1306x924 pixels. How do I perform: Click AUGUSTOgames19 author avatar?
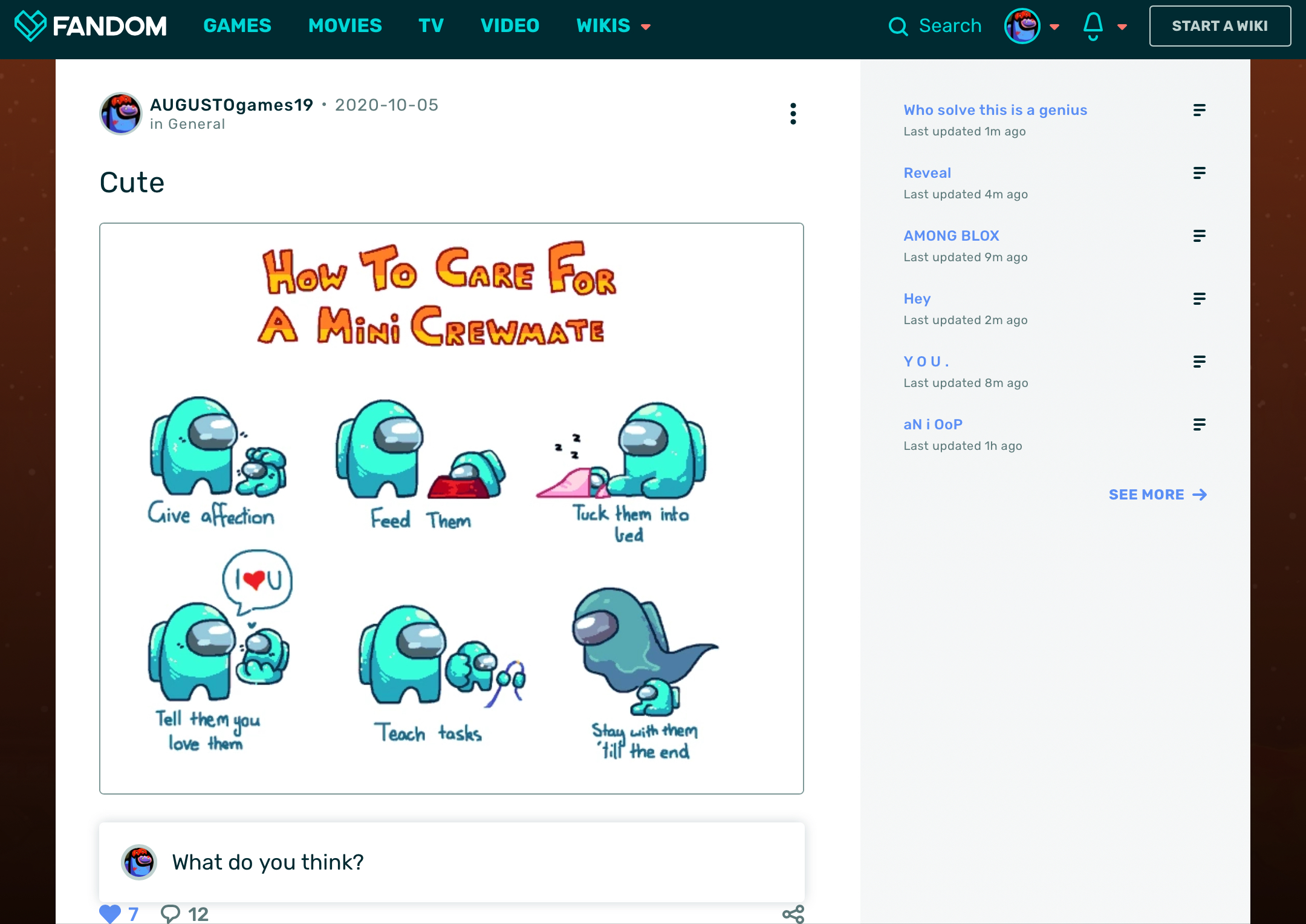tap(121, 114)
